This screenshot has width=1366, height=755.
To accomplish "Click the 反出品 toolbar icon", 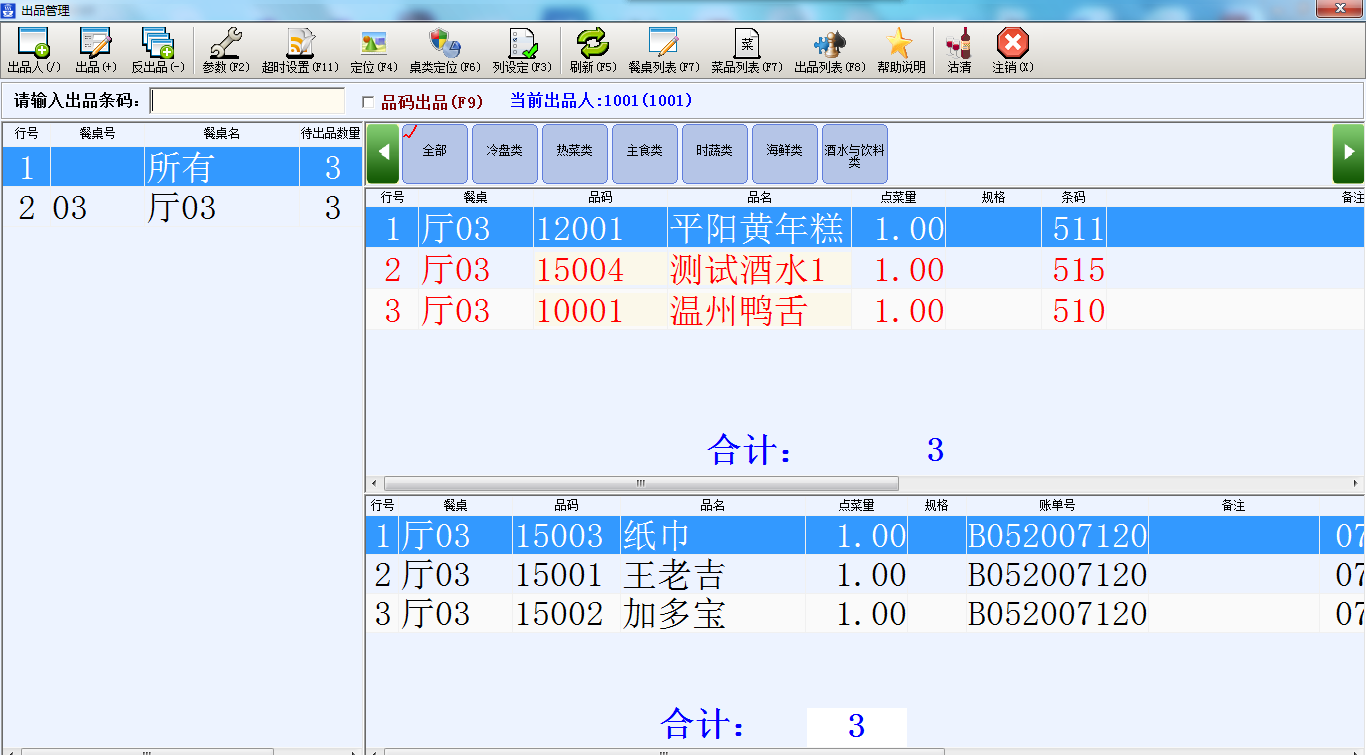I will click(x=158, y=44).
